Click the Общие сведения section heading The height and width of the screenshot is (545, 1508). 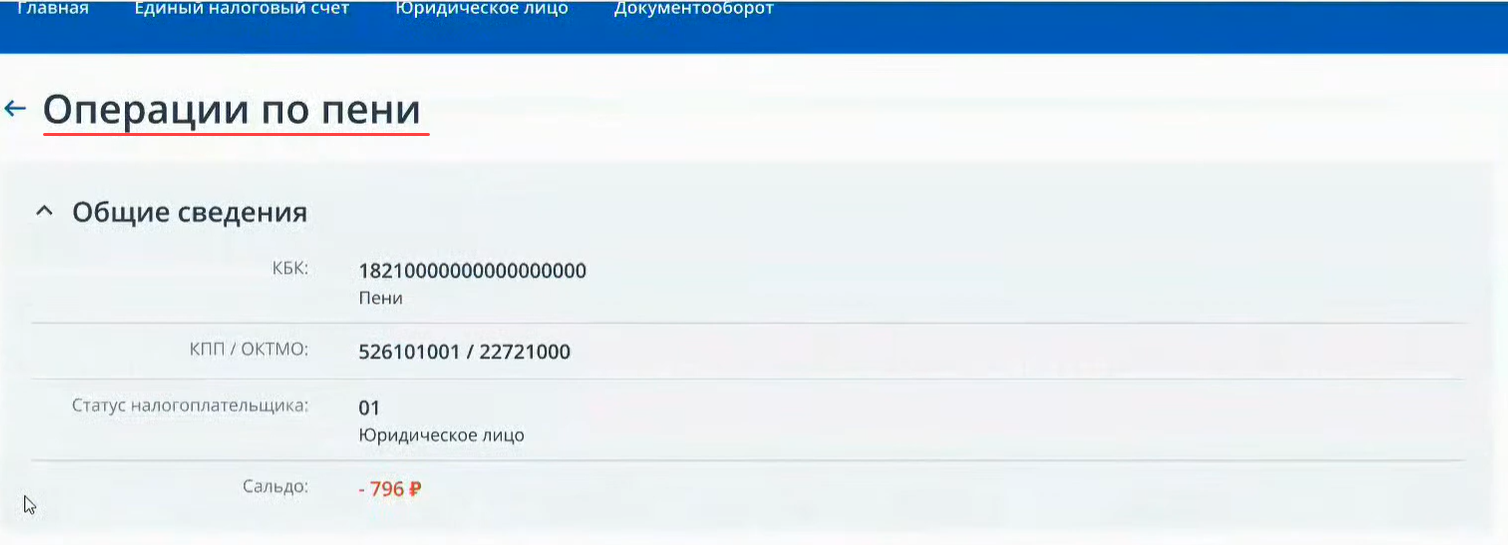tap(189, 212)
